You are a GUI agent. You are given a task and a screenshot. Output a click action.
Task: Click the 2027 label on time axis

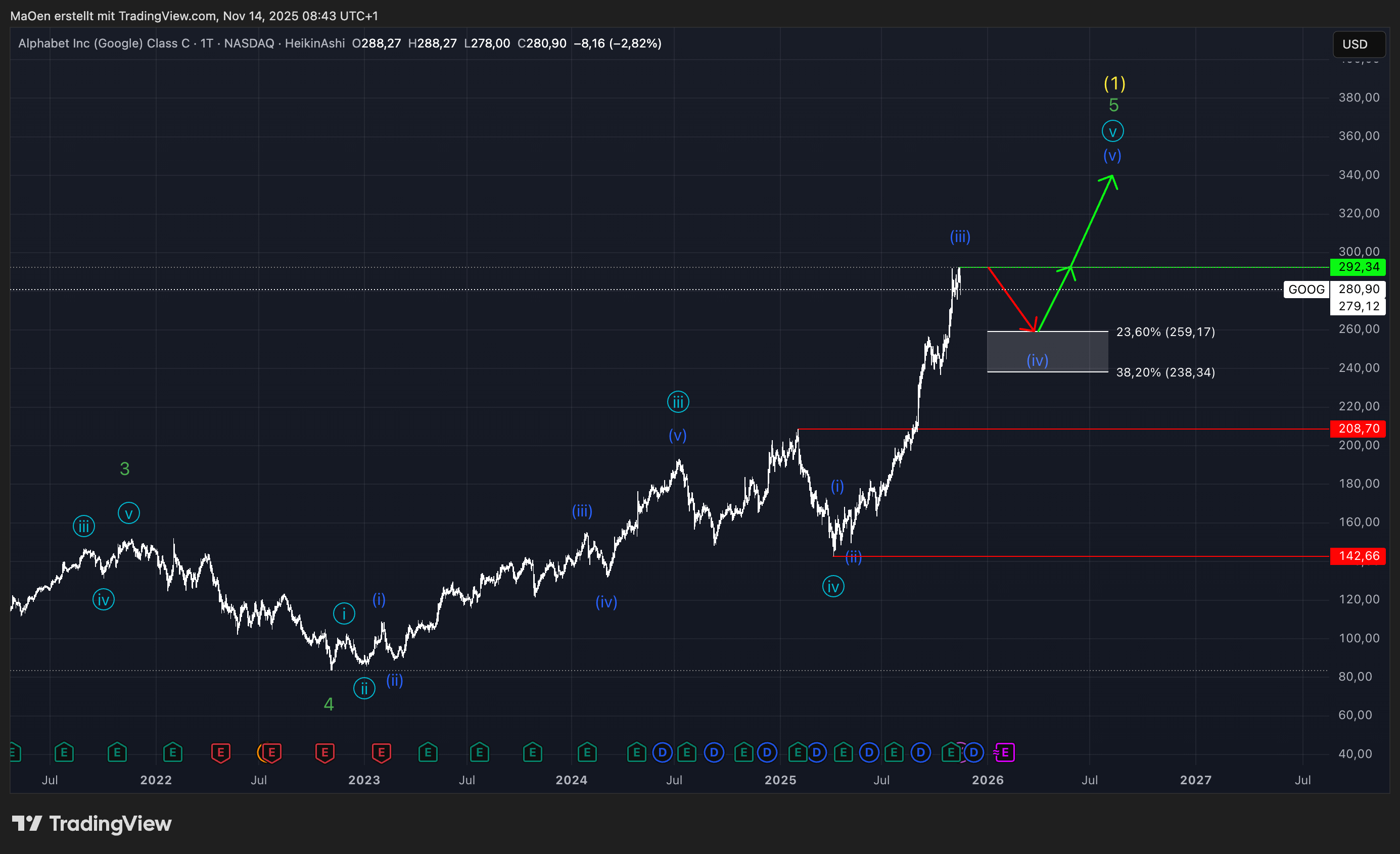pyautogui.click(x=1195, y=780)
